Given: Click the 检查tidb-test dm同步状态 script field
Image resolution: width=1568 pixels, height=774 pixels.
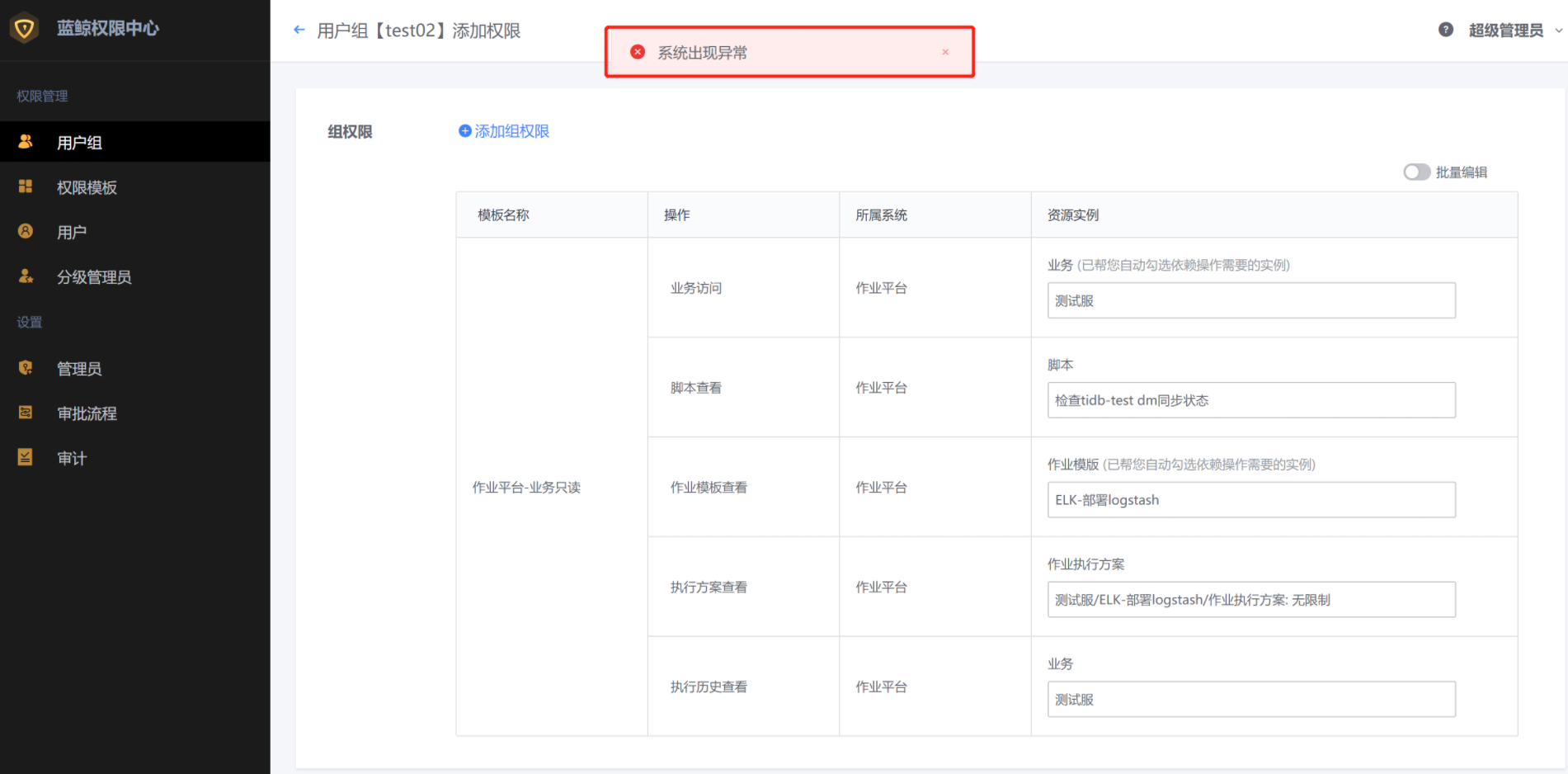Looking at the screenshot, I should click(x=1250, y=400).
